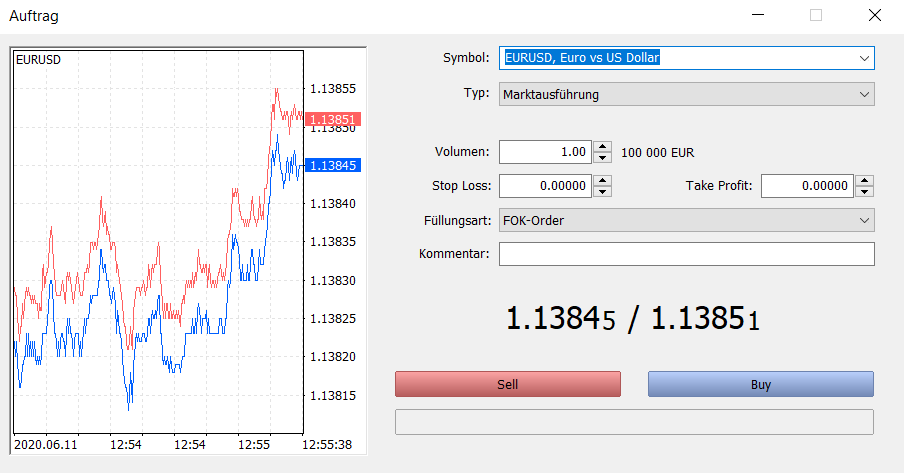Click the red ask price label 1.13851
The height and width of the screenshot is (473, 904).
point(333,119)
